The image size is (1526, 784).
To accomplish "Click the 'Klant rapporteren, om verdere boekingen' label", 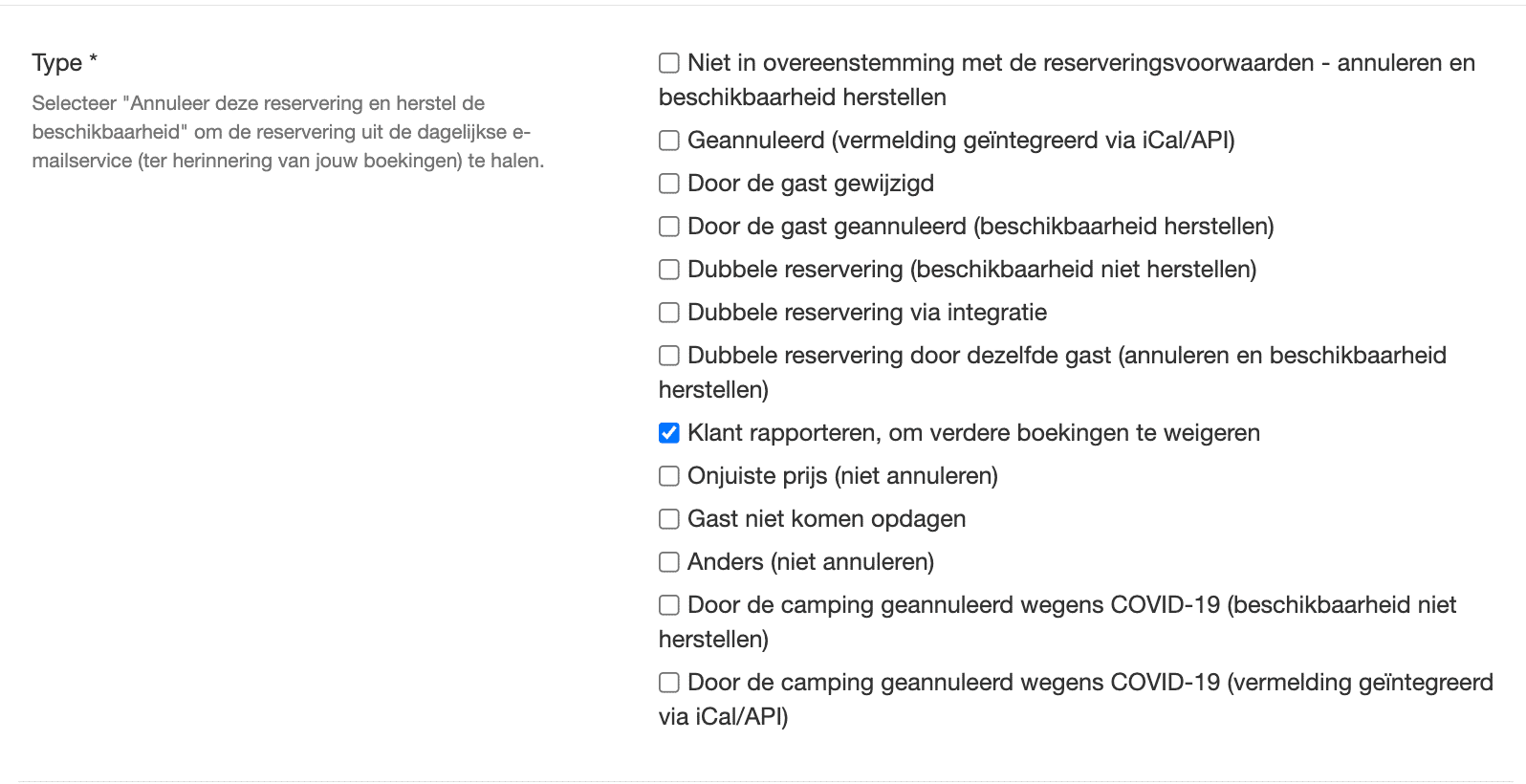I will [973, 433].
